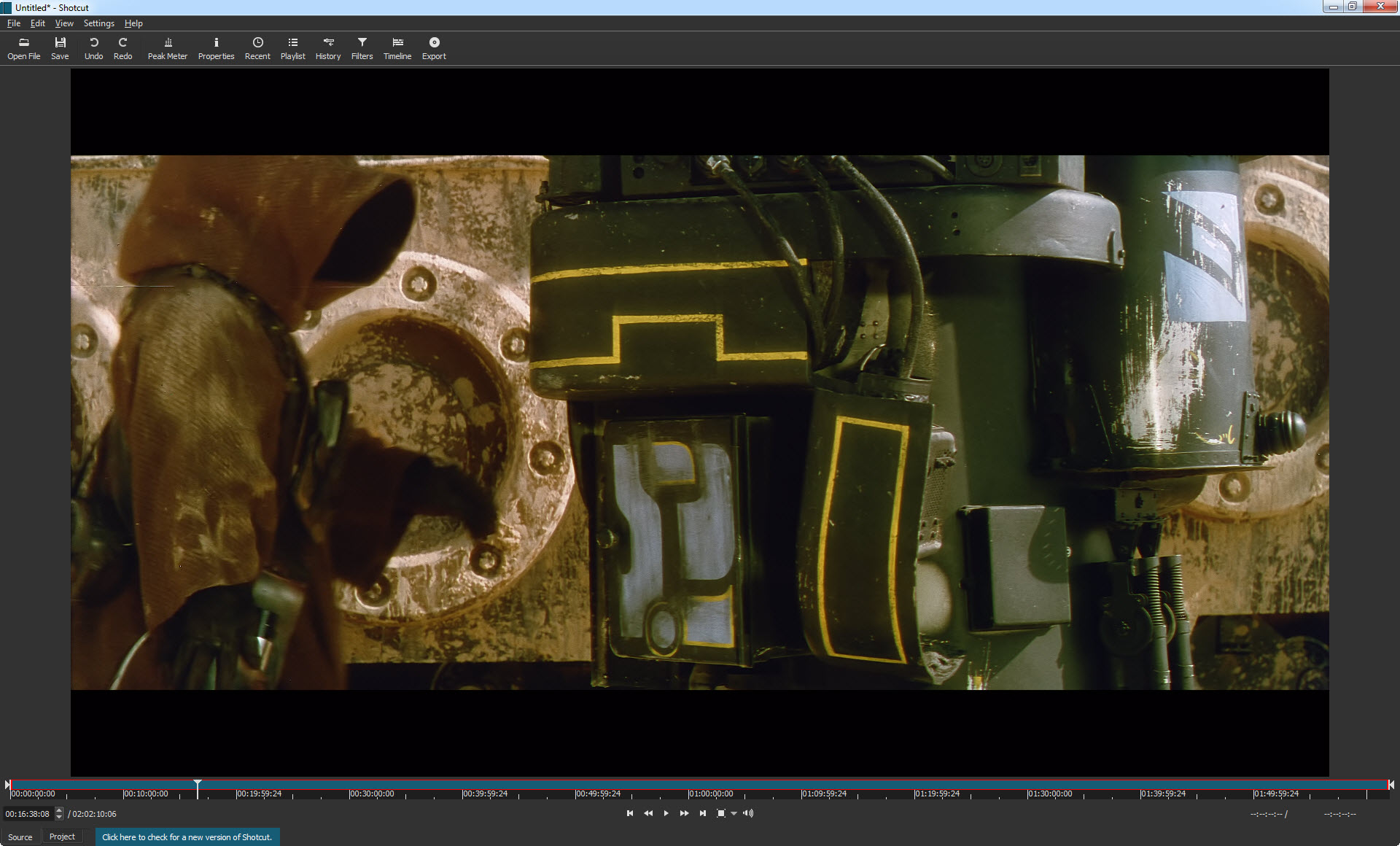
Task: Expand the zoom options dropdown arrow
Action: [734, 814]
